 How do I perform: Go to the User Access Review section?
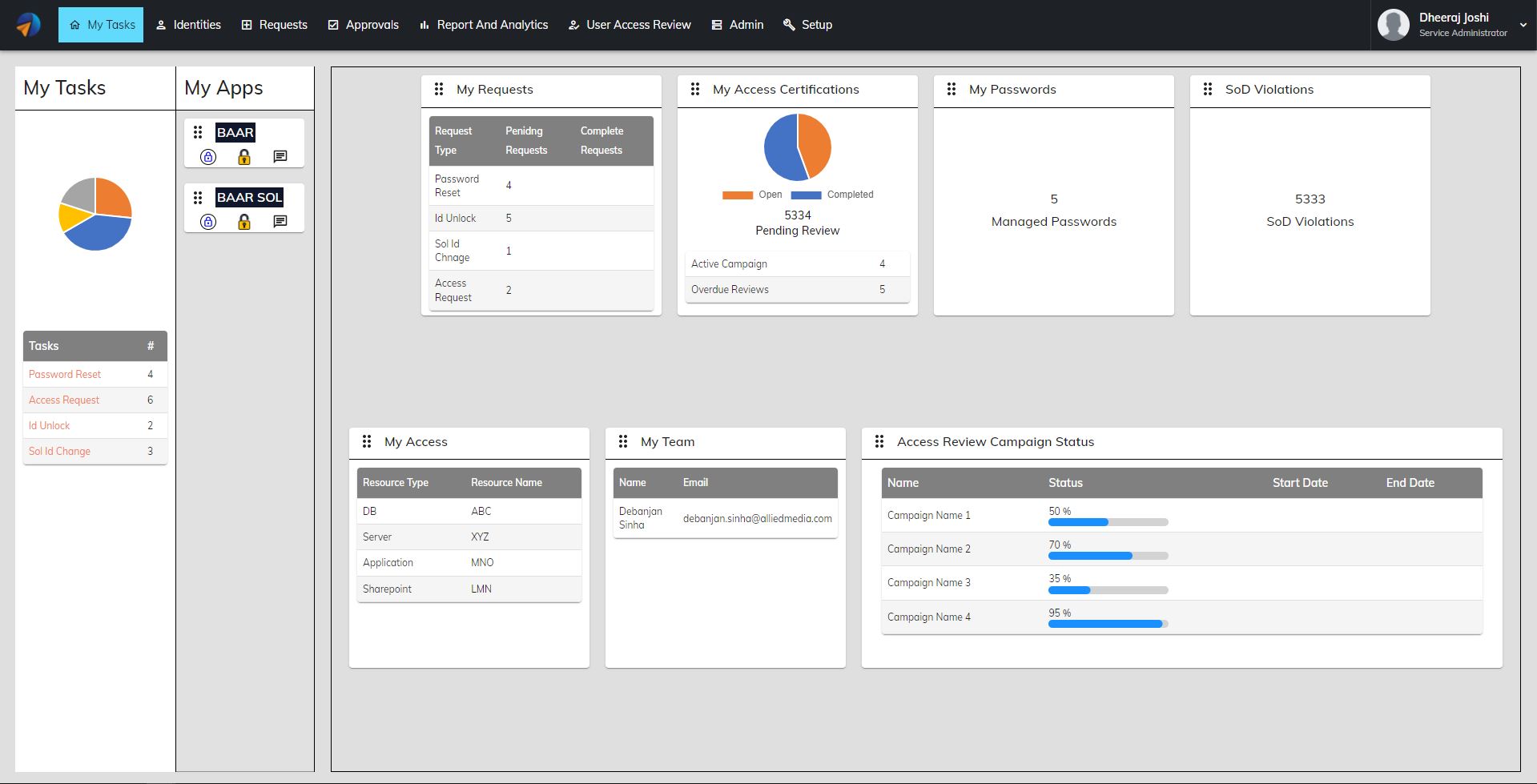point(630,25)
